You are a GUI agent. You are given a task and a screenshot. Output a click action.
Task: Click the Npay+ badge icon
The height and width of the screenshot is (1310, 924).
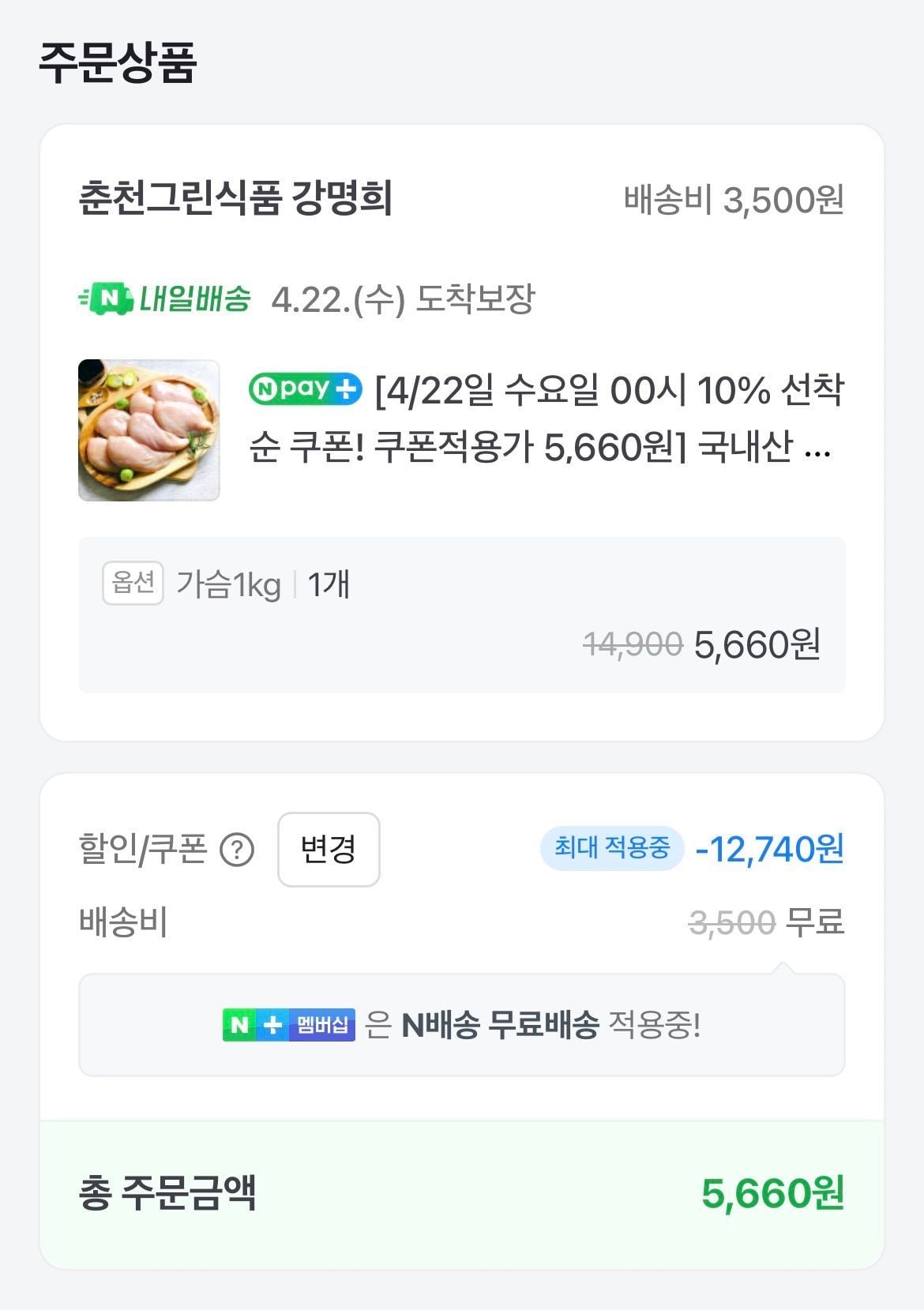click(x=305, y=389)
